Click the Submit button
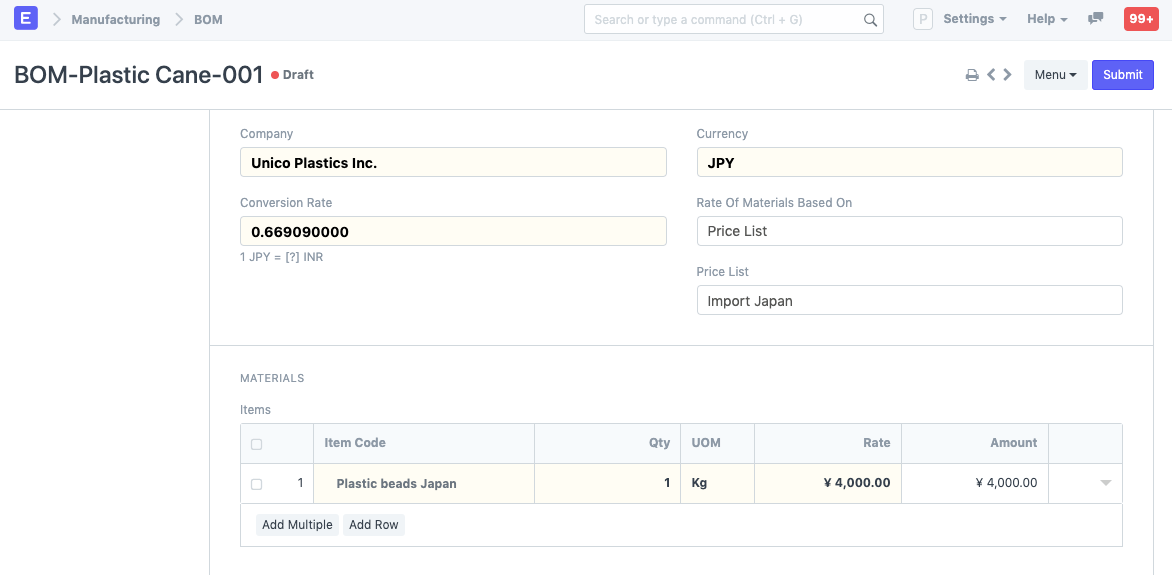 pos(1122,75)
